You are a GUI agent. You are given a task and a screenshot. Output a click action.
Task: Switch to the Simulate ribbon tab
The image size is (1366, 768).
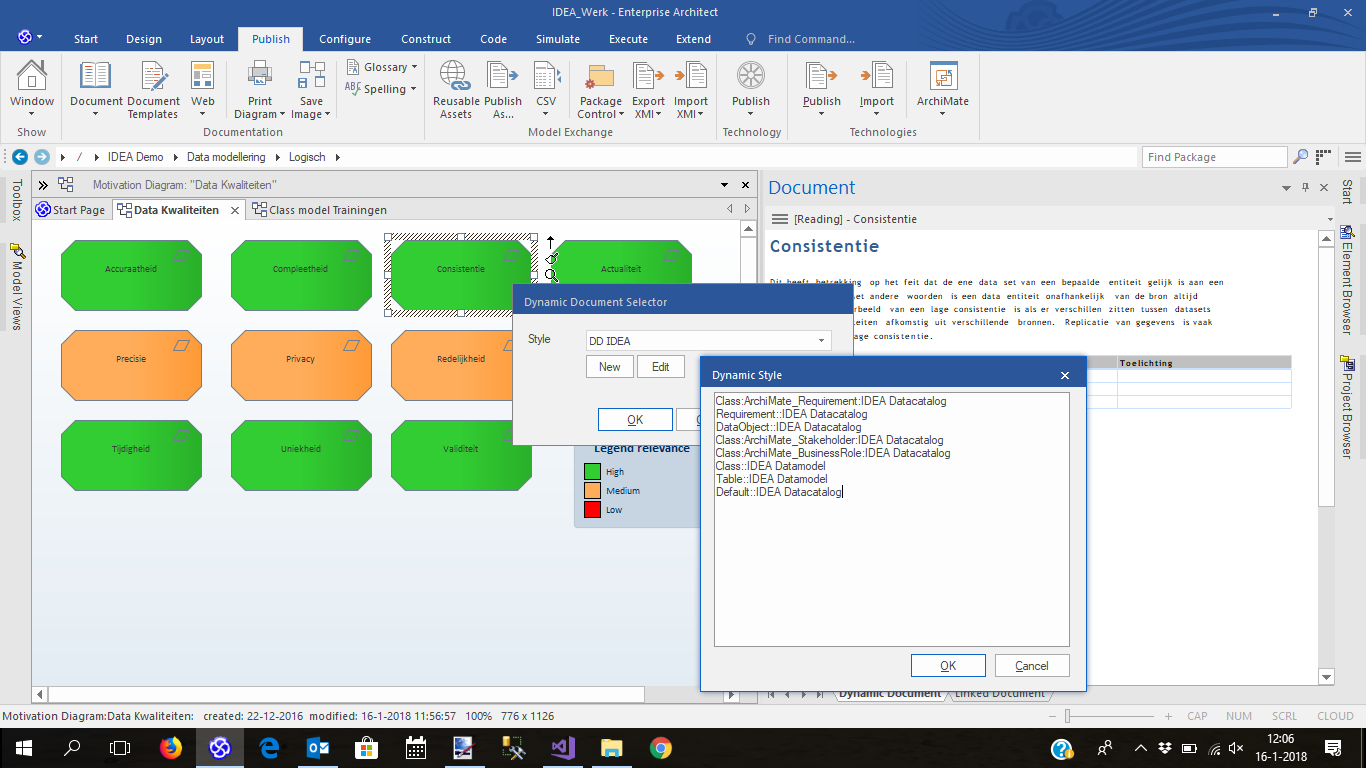(x=558, y=39)
